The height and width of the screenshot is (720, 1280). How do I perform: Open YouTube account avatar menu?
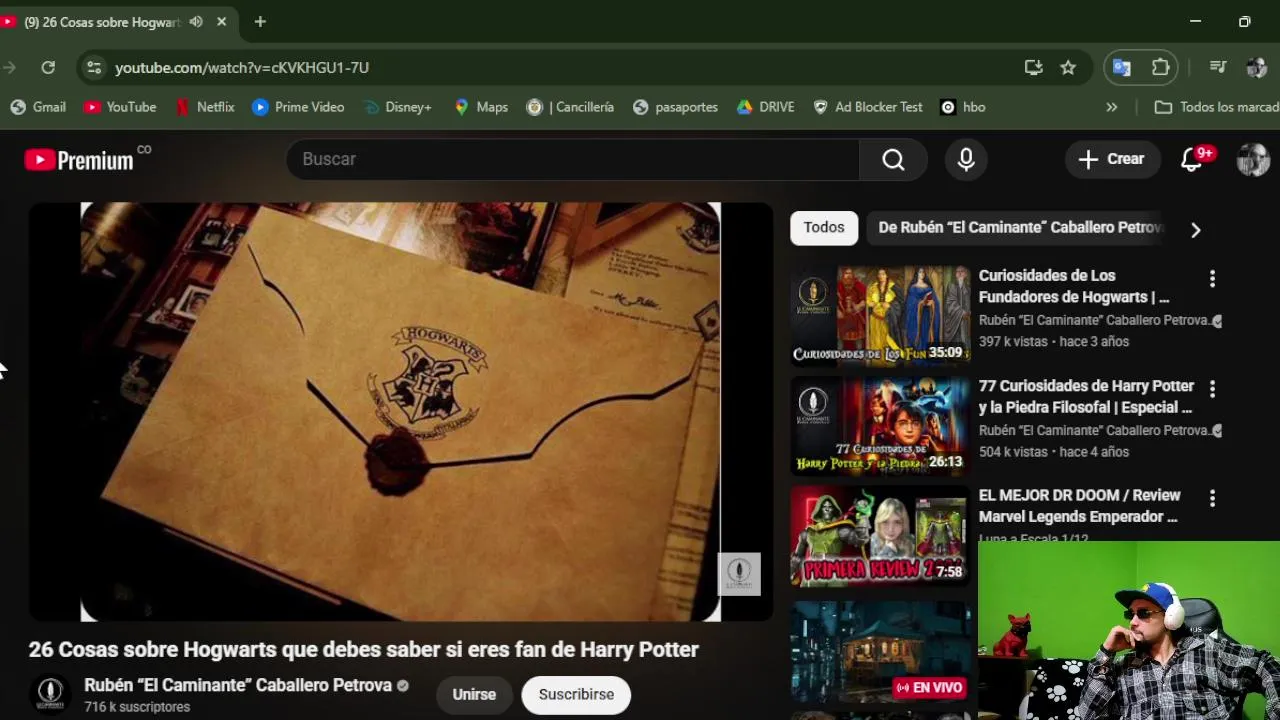[1253, 160]
